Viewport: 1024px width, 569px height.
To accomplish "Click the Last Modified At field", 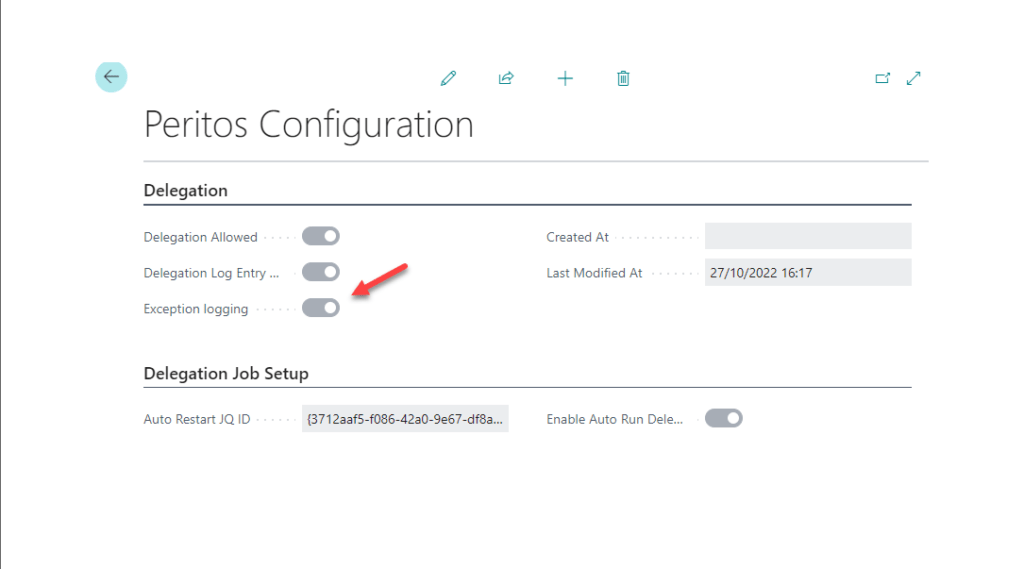I will click(x=808, y=272).
